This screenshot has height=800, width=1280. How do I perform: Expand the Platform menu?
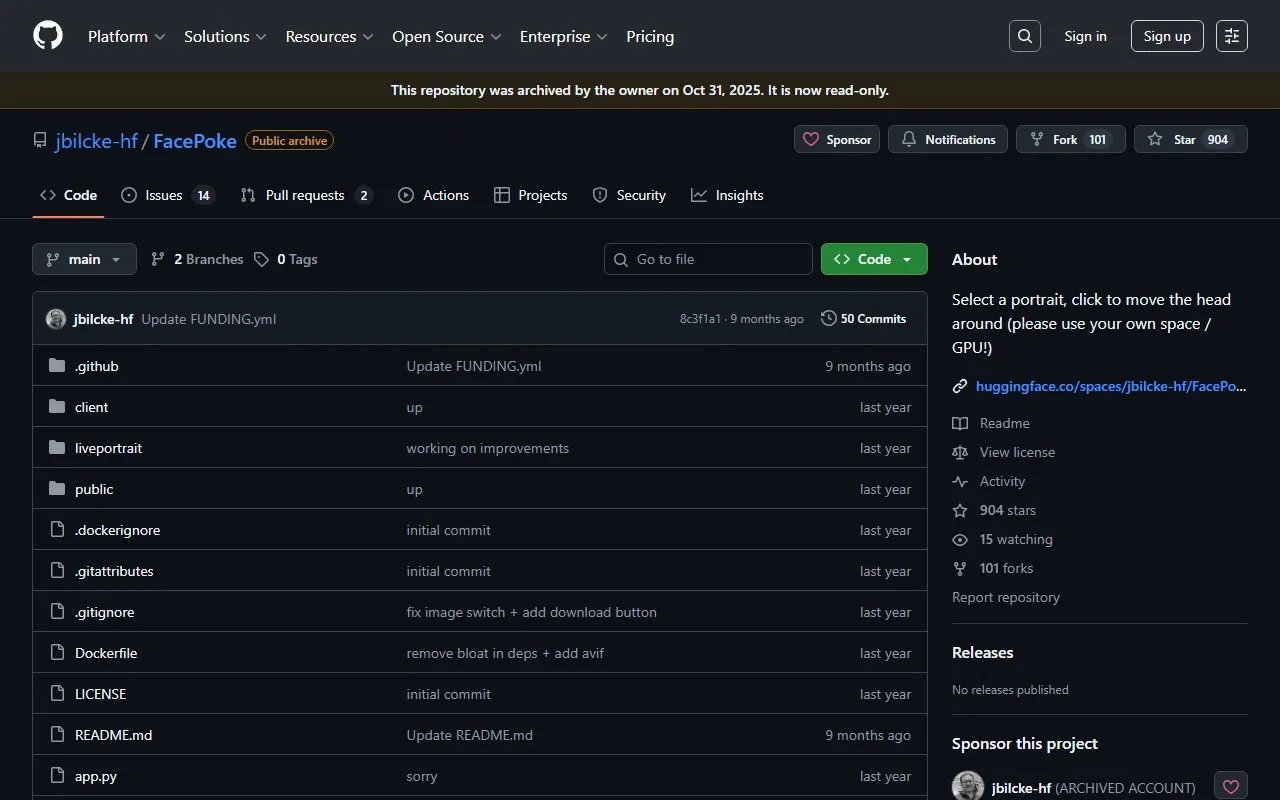pyautogui.click(x=126, y=36)
